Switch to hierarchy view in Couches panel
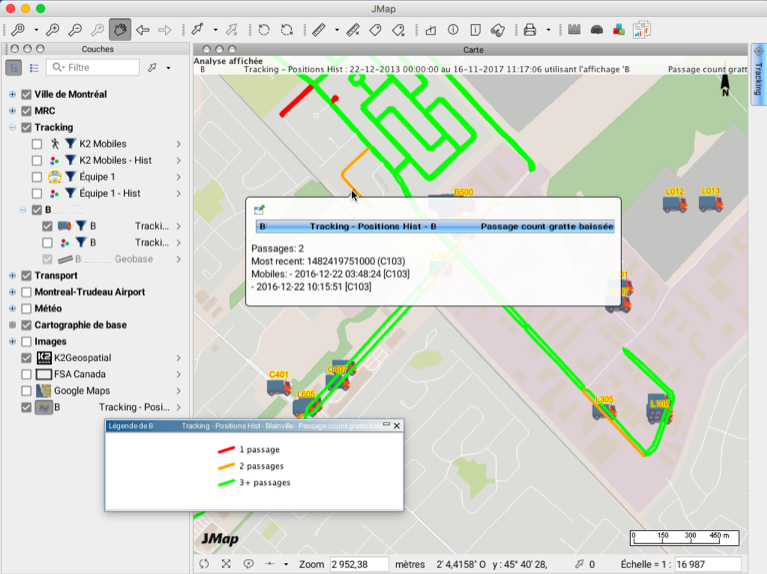This screenshot has width=767, height=574. [14, 68]
